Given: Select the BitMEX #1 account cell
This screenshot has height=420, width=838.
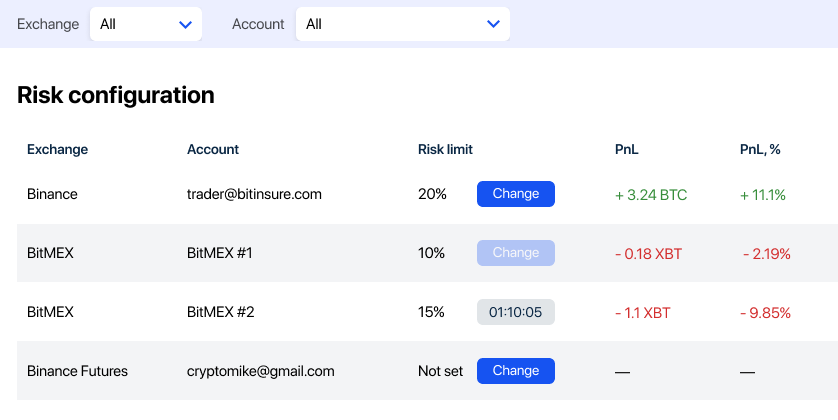Looking at the screenshot, I should coord(220,253).
